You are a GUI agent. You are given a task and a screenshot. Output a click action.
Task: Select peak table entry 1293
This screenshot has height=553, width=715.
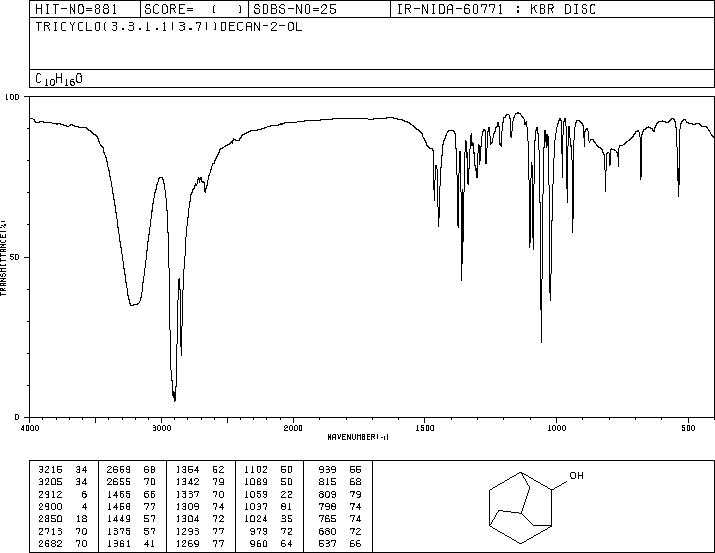[187, 532]
